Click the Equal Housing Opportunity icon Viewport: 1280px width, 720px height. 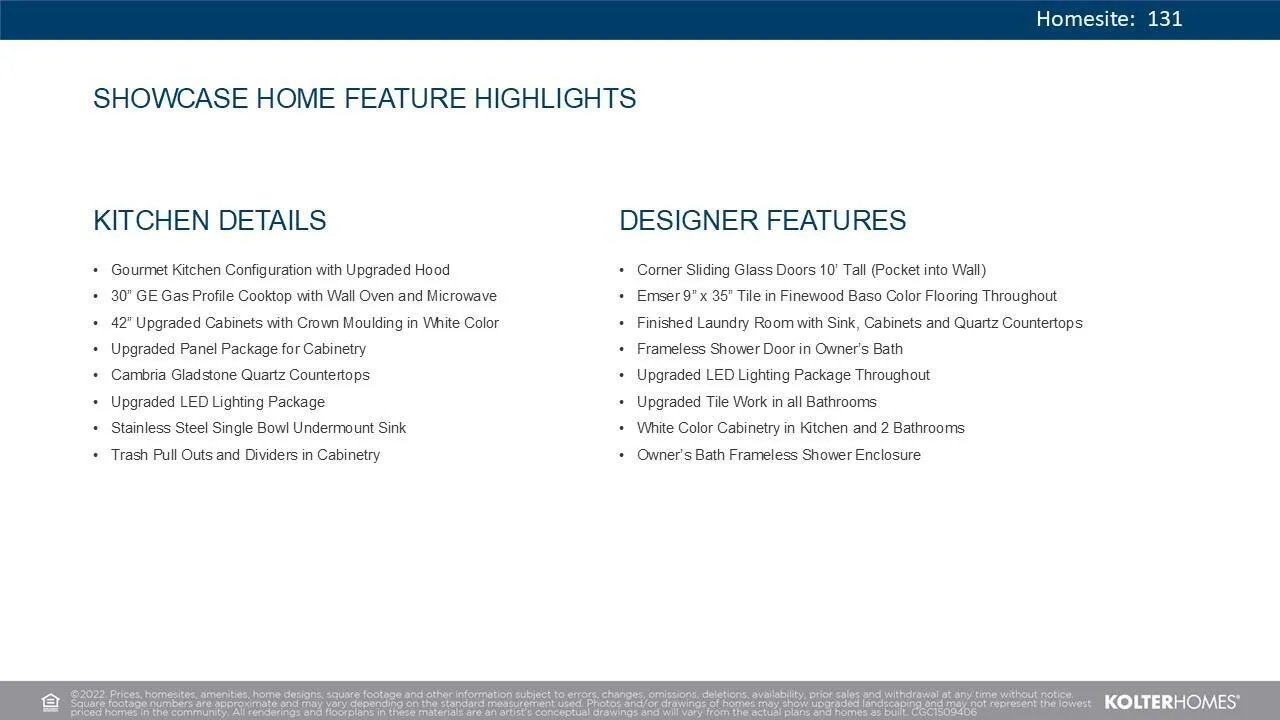click(51, 702)
